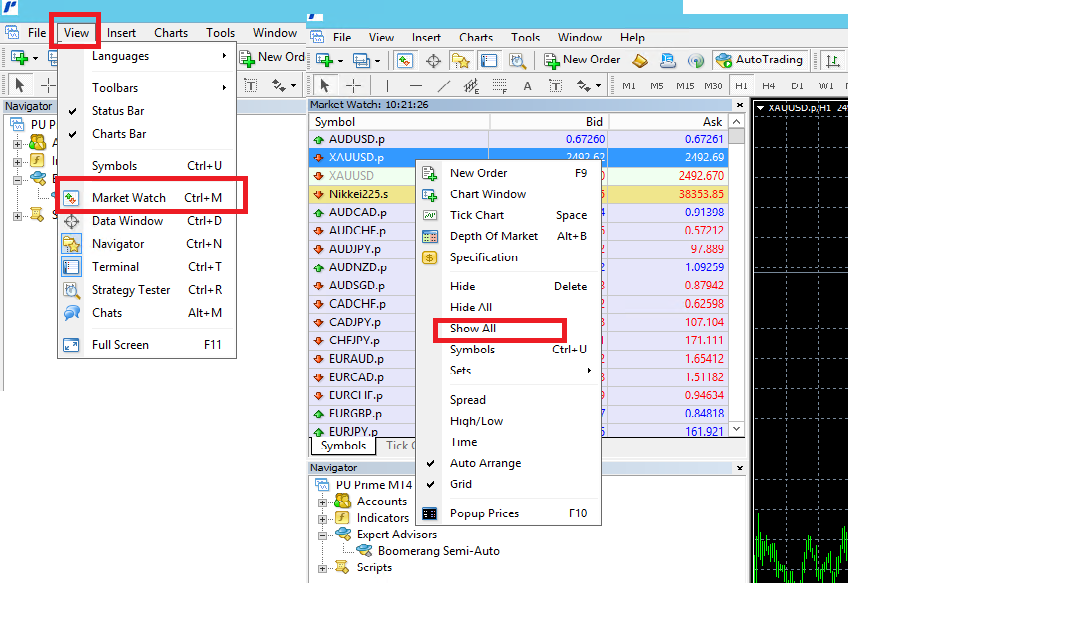This screenshot has height=622, width=1077.
Task: Open Arrows tool dropdown in right window toolbar
Action: coord(598,86)
